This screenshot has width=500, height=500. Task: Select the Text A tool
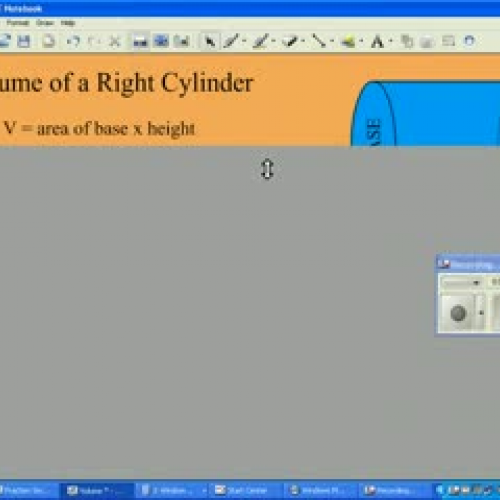coord(377,42)
